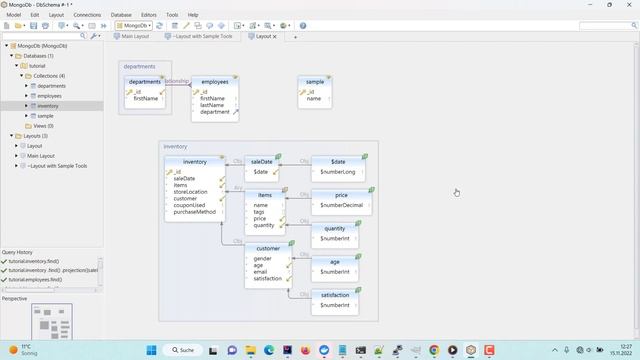Screen dimensions: 640x360
Task: Open the MongoDb connection dropdown
Action: (x=134, y=26)
